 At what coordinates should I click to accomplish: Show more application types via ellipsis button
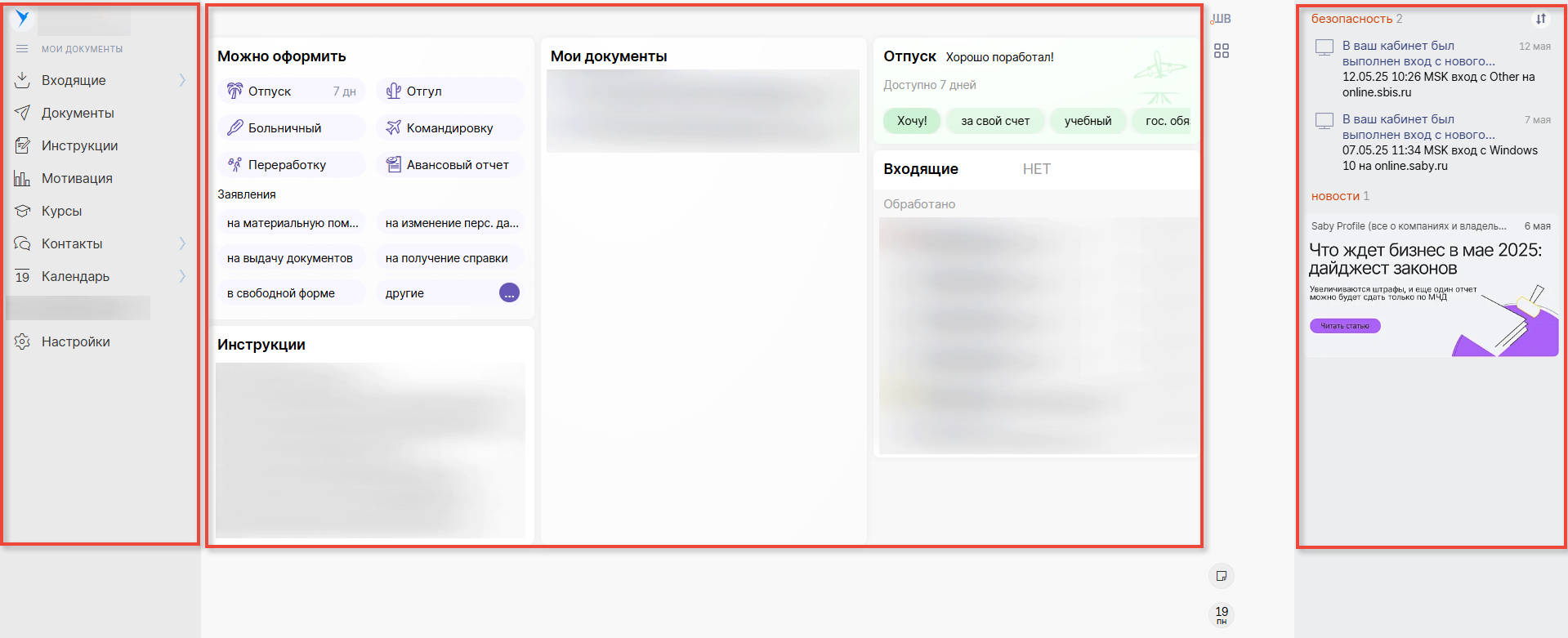click(x=509, y=292)
